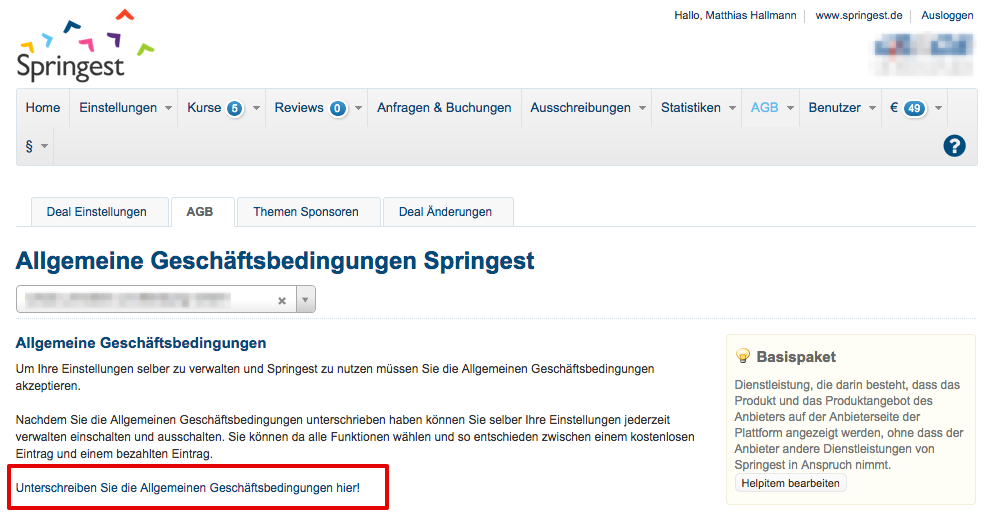The image size is (995, 517).
Task: Open the help question mark icon
Action: (954, 146)
